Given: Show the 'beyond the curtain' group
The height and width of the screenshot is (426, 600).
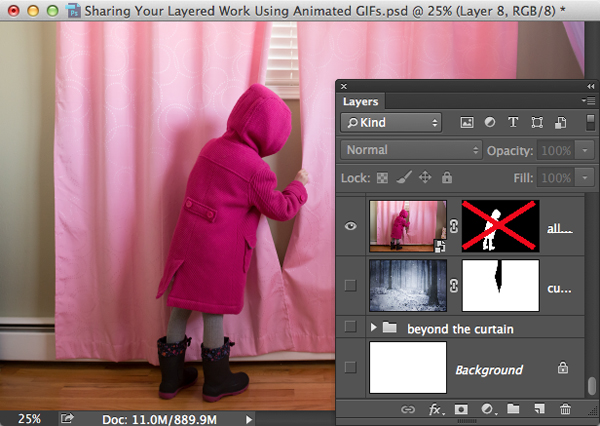Looking at the screenshot, I should coord(350,327).
